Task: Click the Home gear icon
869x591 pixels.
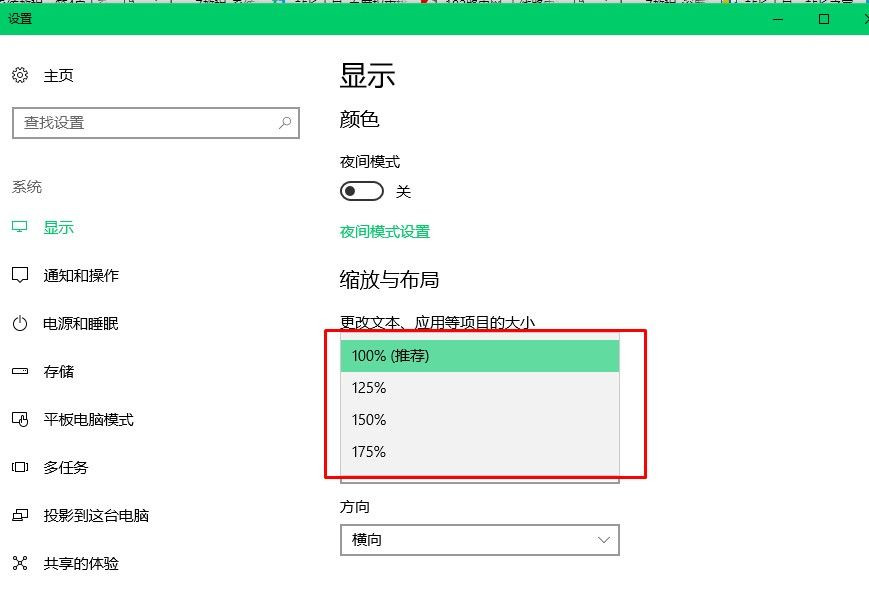Action: click(x=20, y=76)
